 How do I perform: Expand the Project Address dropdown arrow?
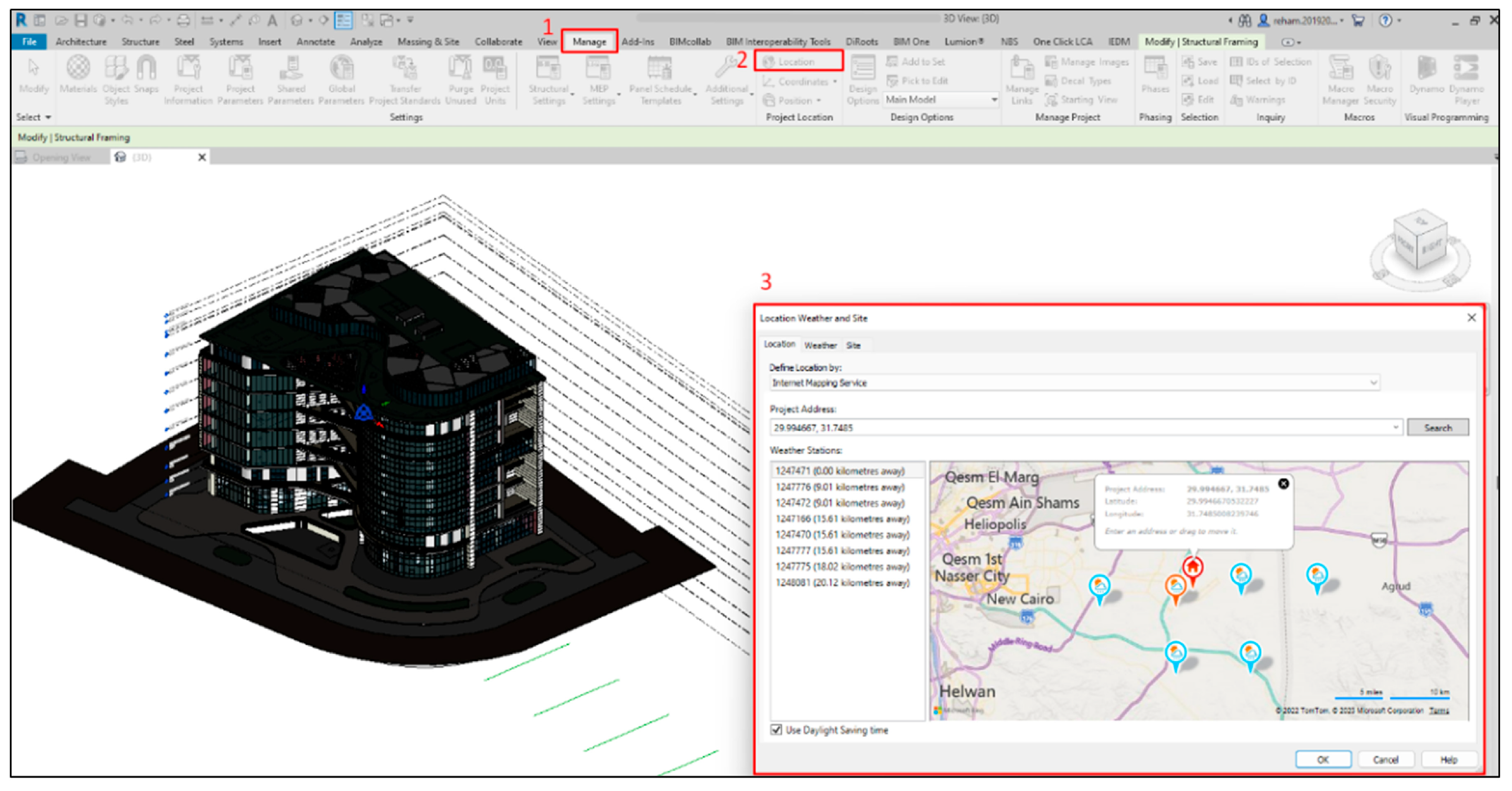[x=1395, y=427]
